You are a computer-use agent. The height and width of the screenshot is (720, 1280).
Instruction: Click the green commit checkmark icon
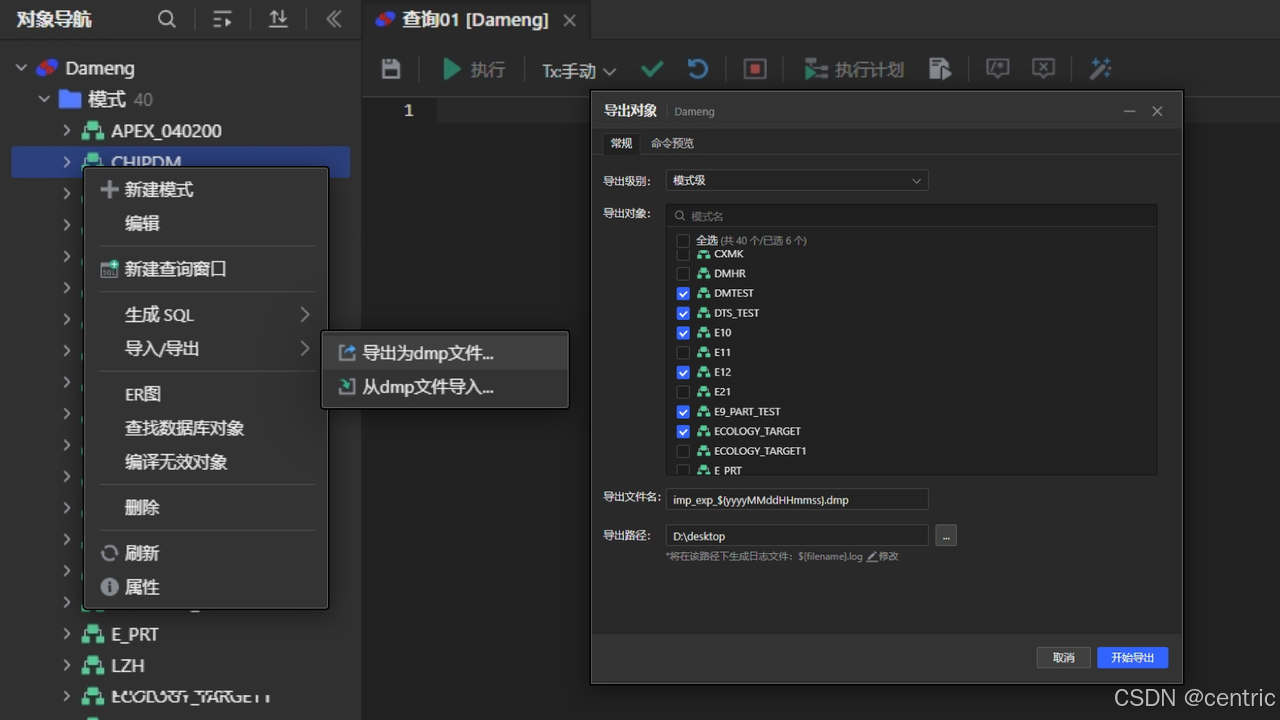click(652, 69)
